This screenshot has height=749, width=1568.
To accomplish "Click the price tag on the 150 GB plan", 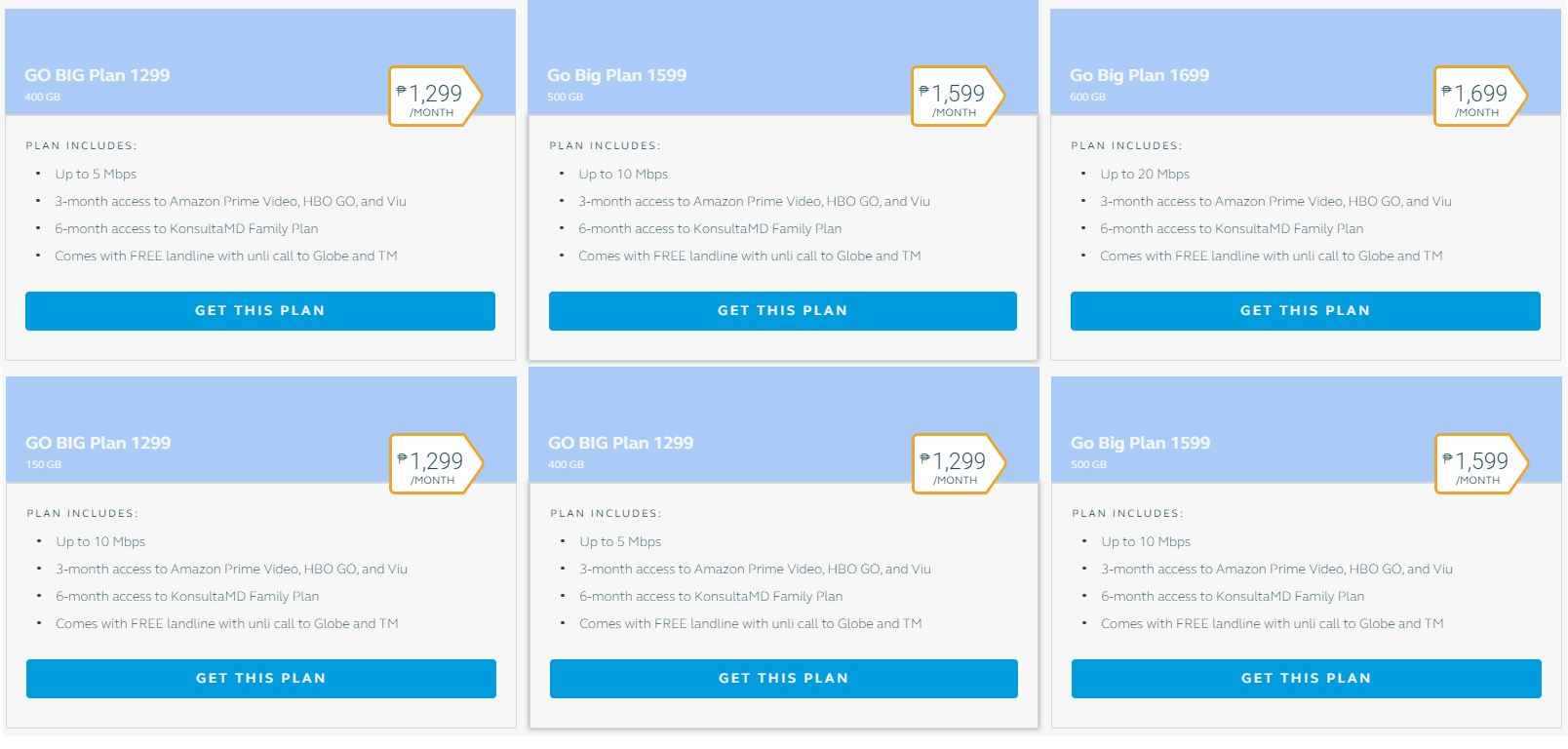I will click(x=436, y=464).
